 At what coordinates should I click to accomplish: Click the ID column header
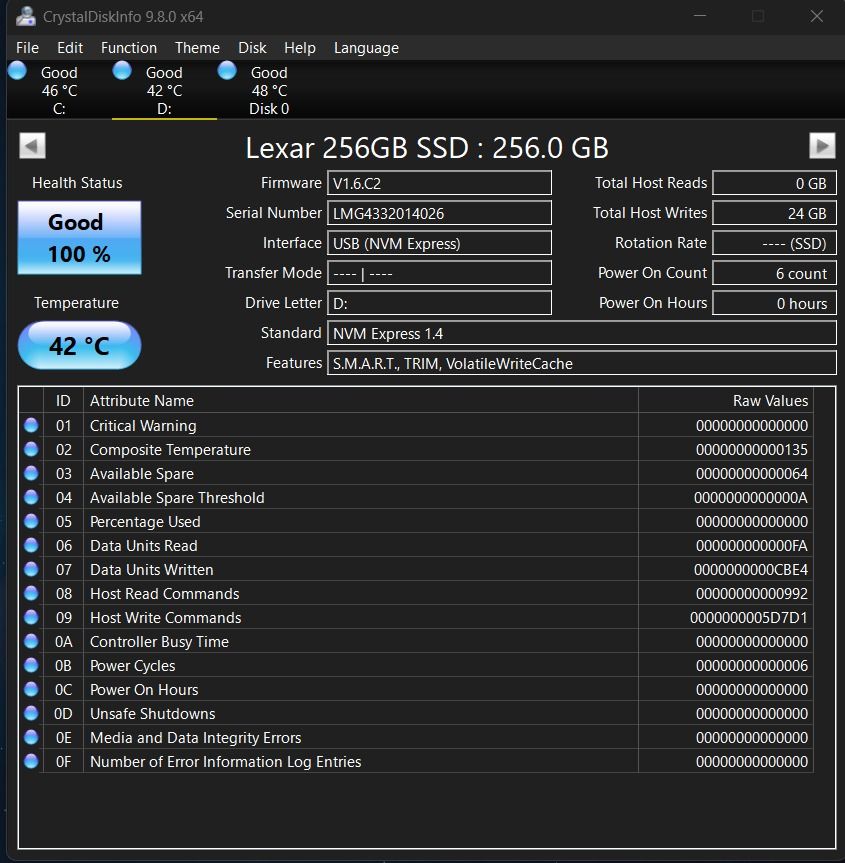(x=63, y=401)
